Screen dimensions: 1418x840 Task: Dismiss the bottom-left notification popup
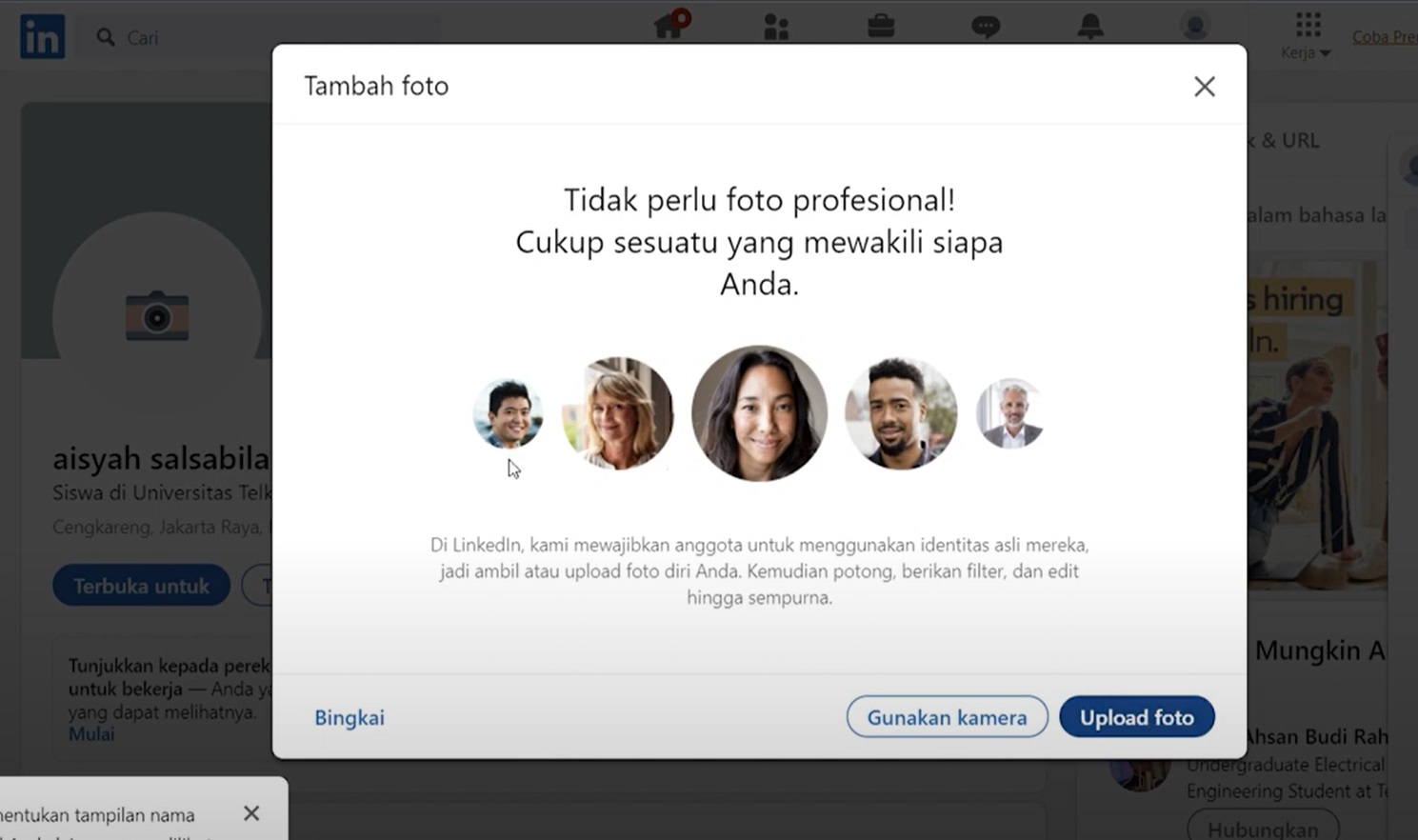tap(251, 813)
